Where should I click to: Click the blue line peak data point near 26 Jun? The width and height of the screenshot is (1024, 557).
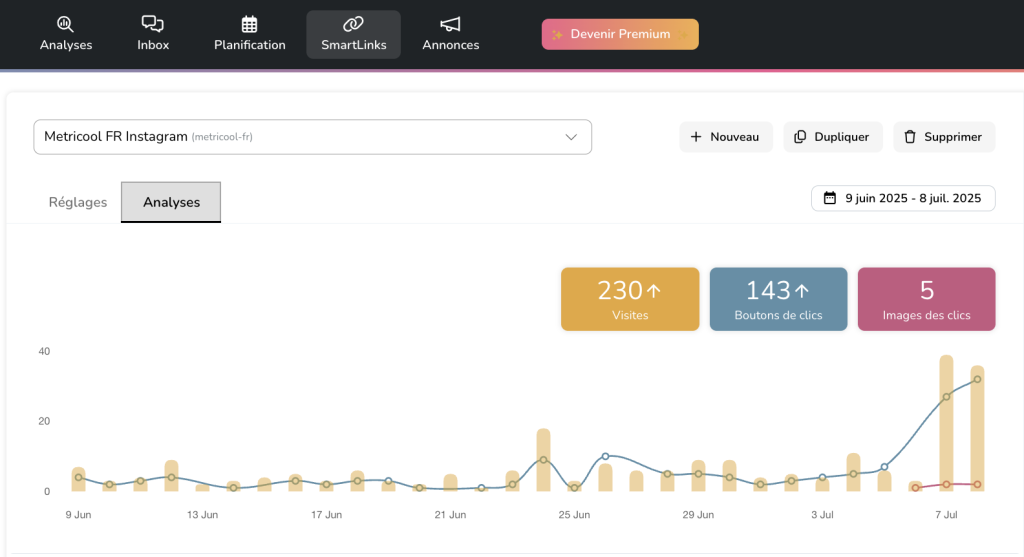coord(605,456)
